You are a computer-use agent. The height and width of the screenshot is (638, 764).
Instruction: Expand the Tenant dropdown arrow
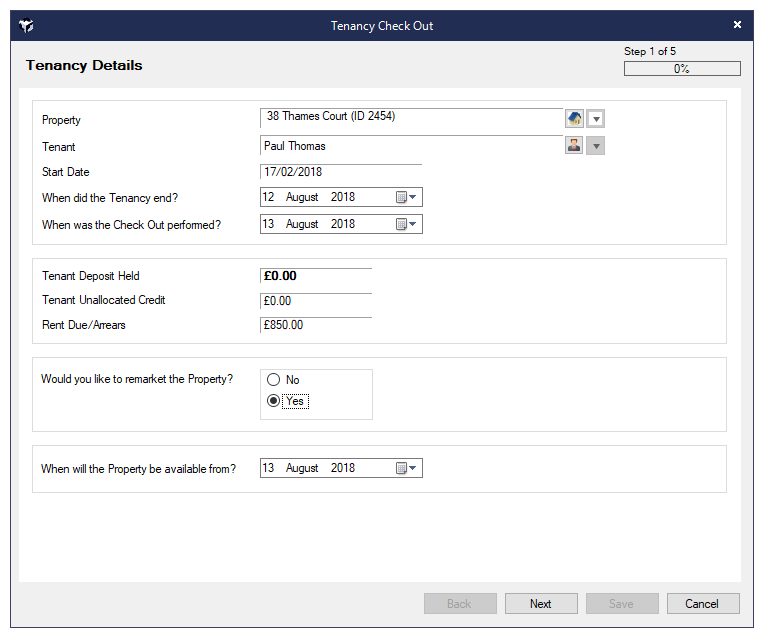[596, 146]
